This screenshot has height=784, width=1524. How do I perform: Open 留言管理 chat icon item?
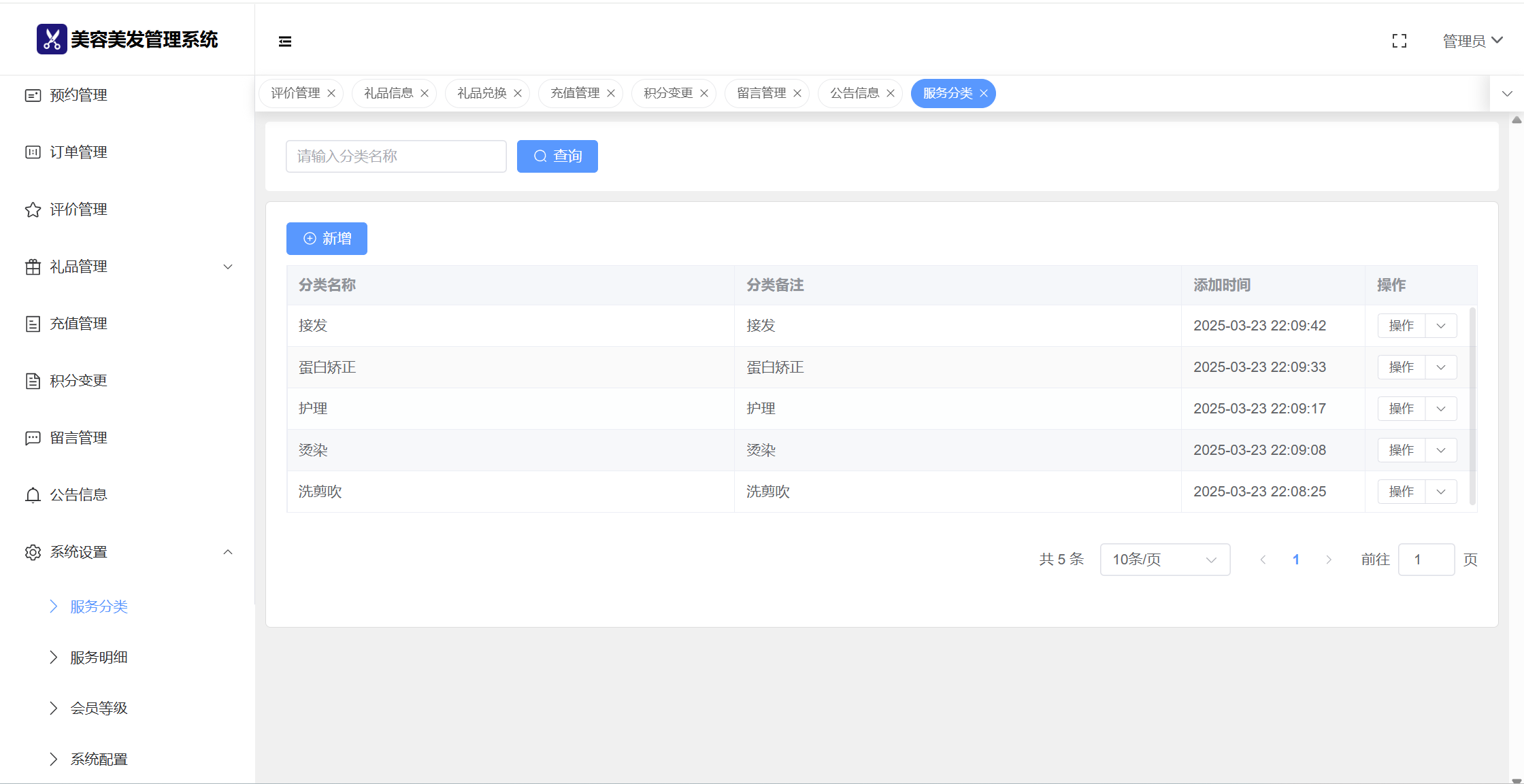[x=78, y=438]
